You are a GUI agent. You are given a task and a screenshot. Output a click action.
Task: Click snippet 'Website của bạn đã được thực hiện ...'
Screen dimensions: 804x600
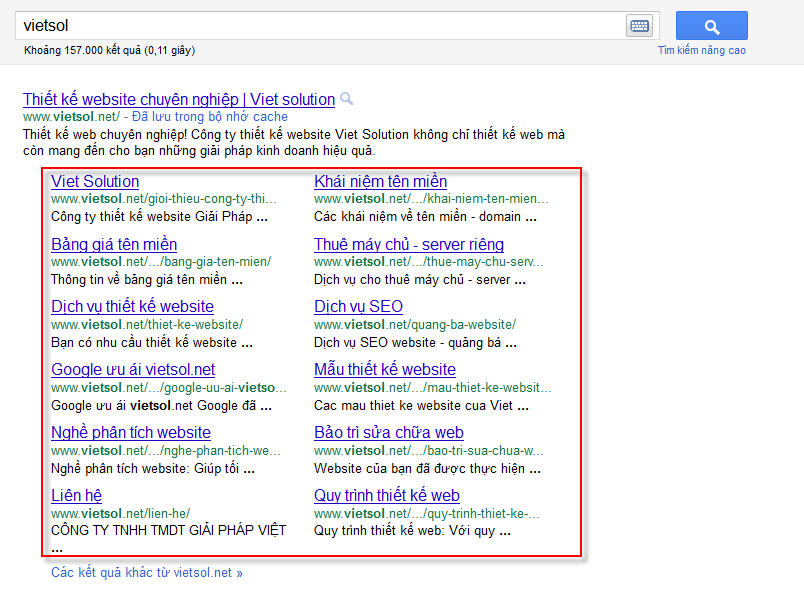pos(427,469)
